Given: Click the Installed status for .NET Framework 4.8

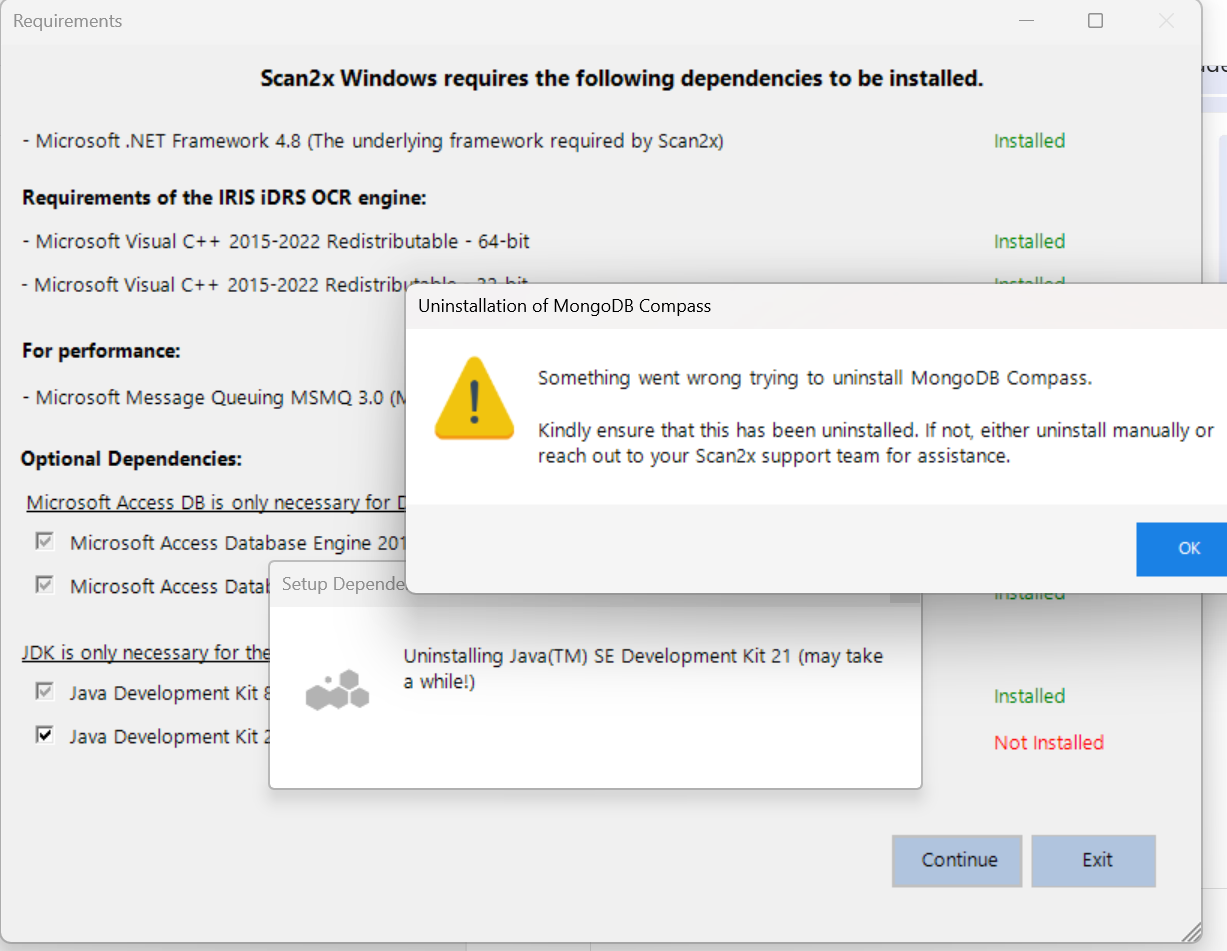Looking at the screenshot, I should click(1028, 141).
